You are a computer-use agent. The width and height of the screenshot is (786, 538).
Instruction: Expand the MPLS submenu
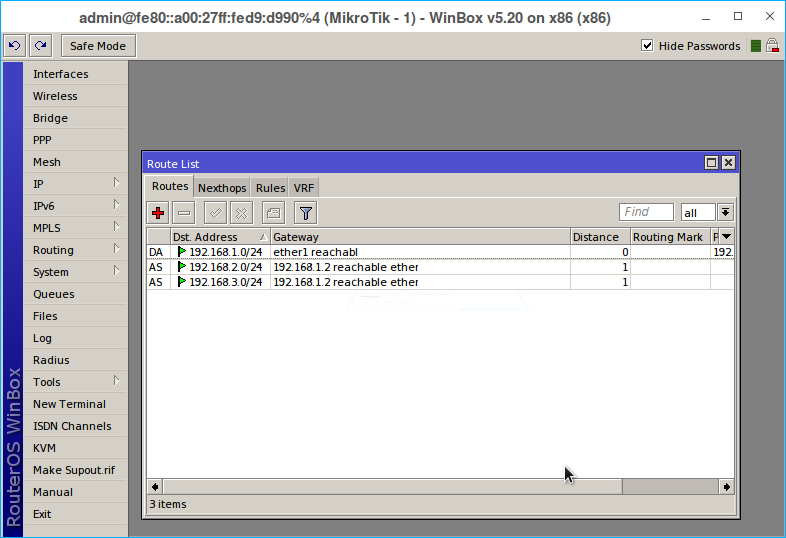pos(76,228)
